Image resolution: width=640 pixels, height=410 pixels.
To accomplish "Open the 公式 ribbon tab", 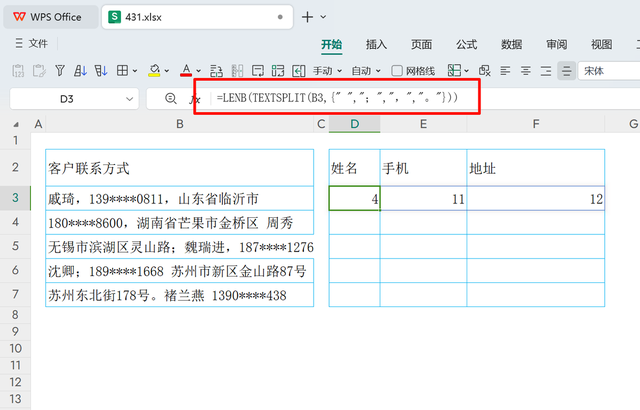I will (467, 44).
